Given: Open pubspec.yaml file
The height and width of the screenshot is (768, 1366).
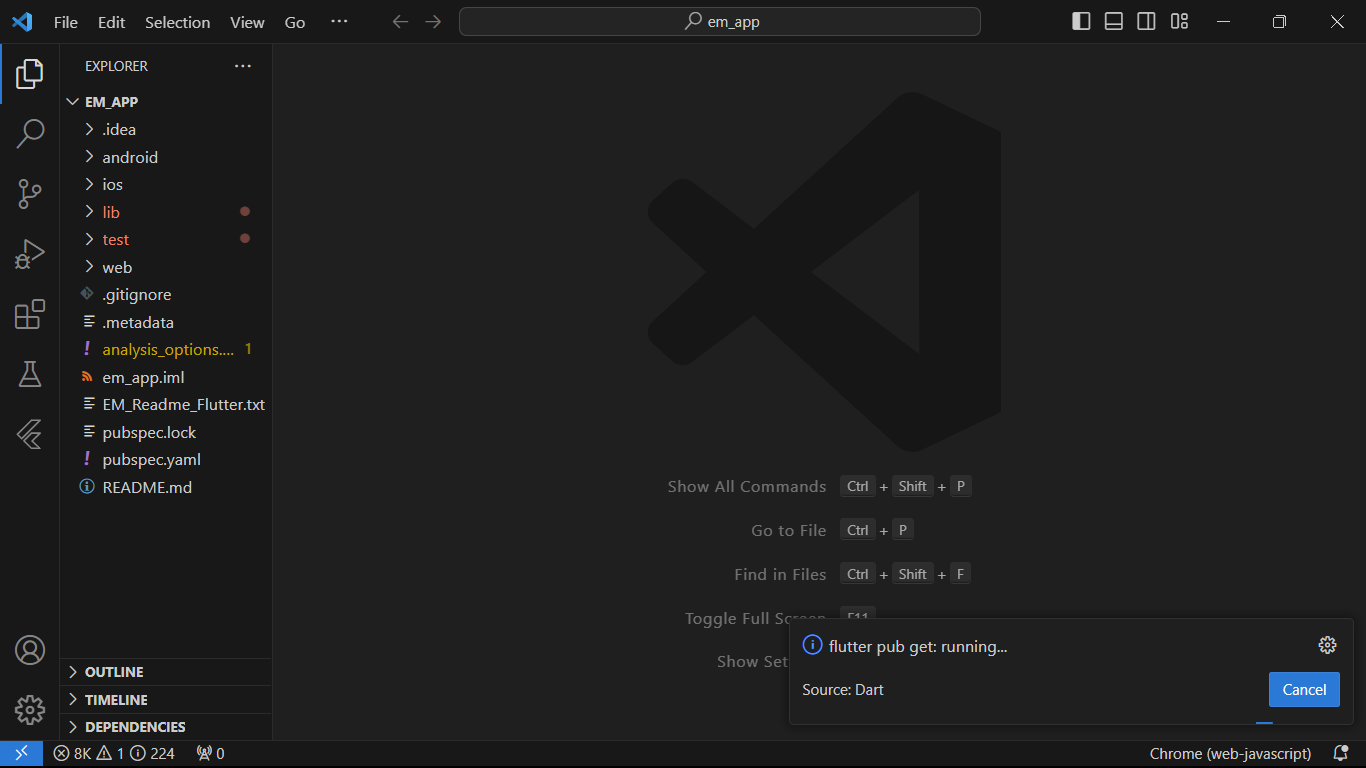Looking at the screenshot, I should pyautogui.click(x=166, y=460).
